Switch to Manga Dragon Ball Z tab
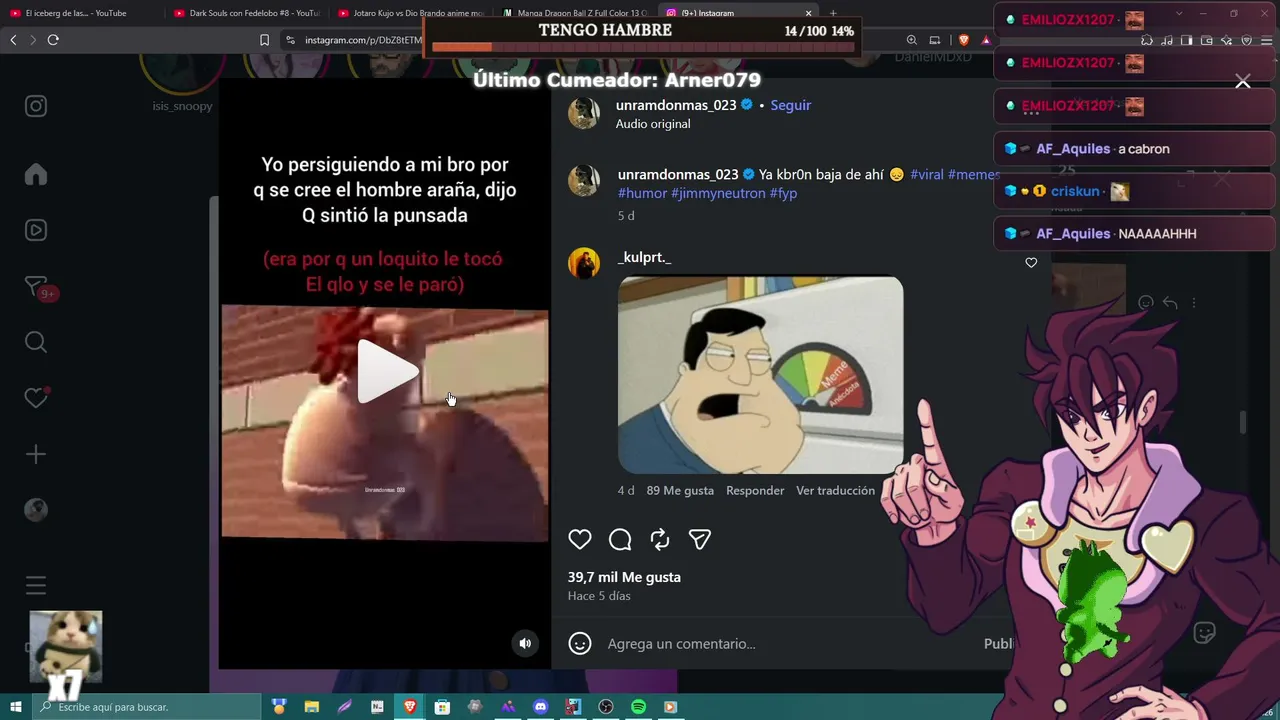The image size is (1280, 720). [575, 13]
